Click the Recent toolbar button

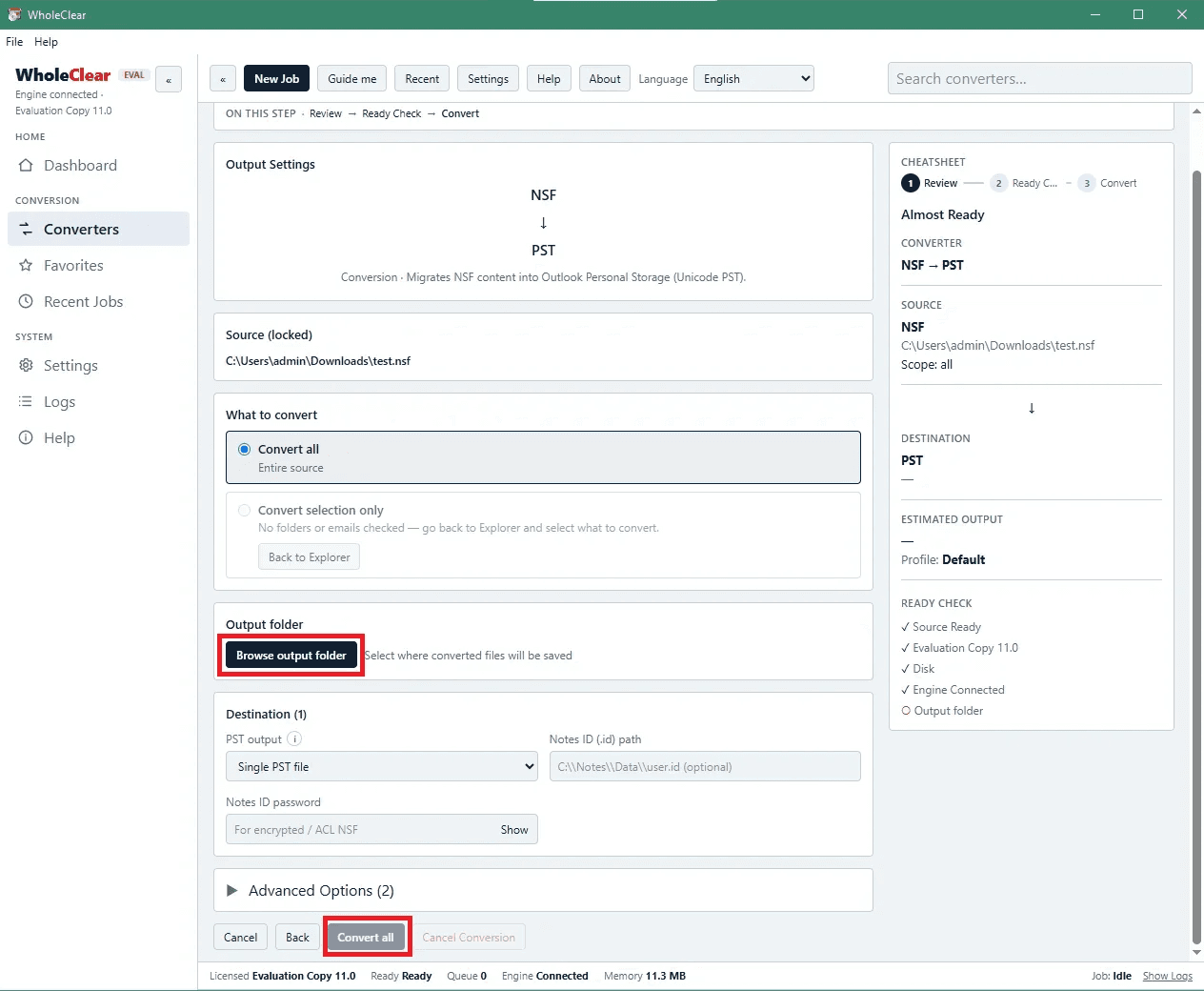click(422, 79)
